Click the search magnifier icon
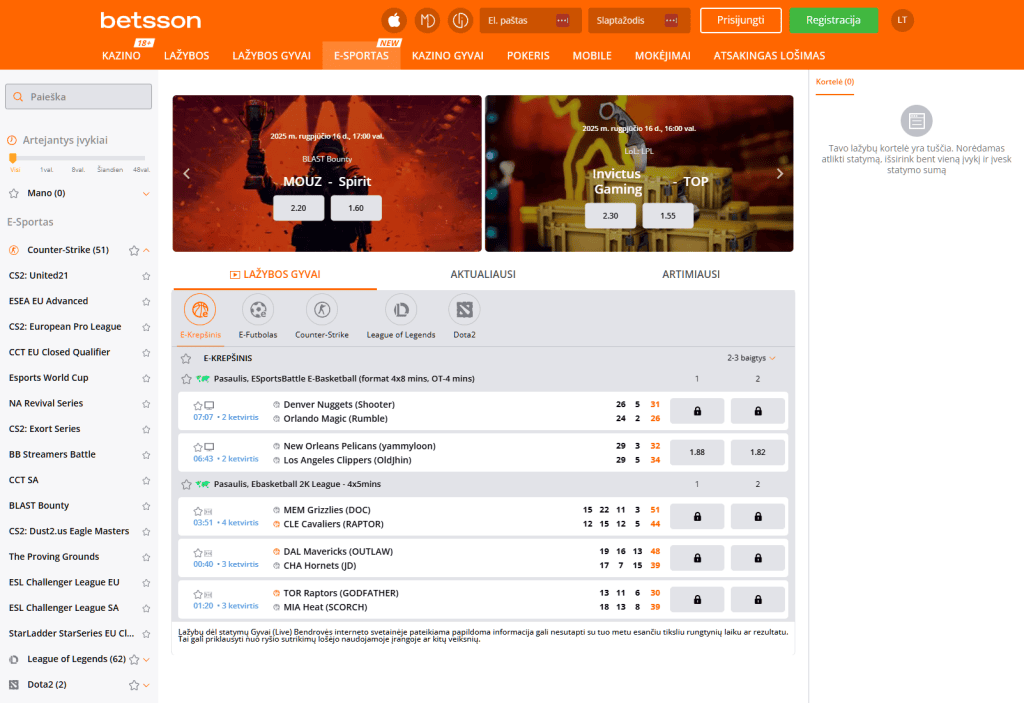Screen dimensions: 1024x703 pyautogui.click(x=18, y=97)
